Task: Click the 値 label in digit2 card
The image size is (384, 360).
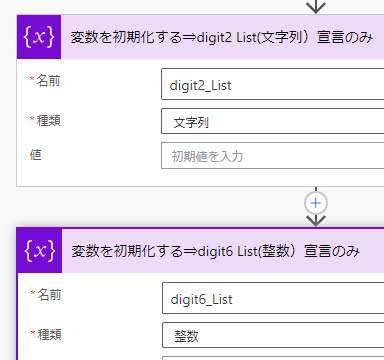Action: click(x=36, y=155)
